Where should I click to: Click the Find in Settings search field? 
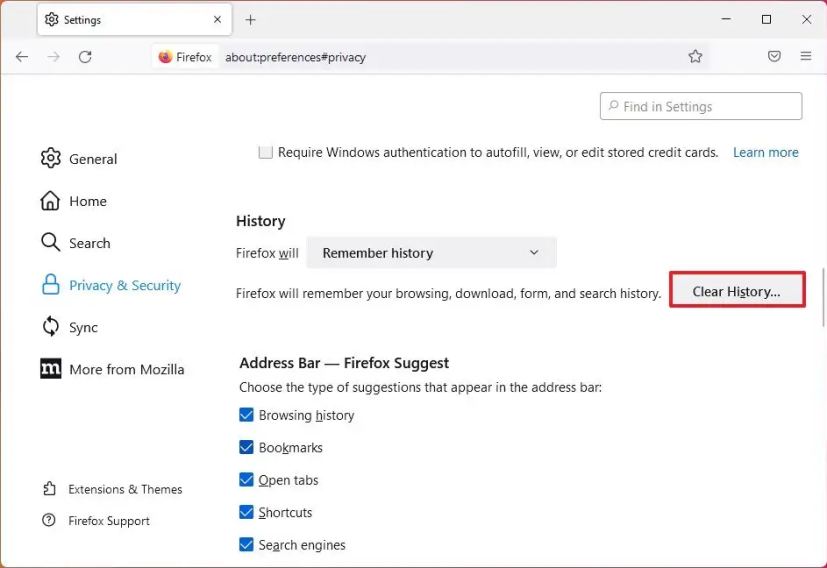[x=701, y=107]
